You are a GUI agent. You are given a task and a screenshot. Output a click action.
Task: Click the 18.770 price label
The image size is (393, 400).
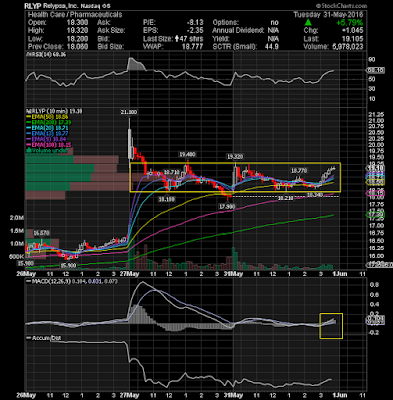coord(299,170)
